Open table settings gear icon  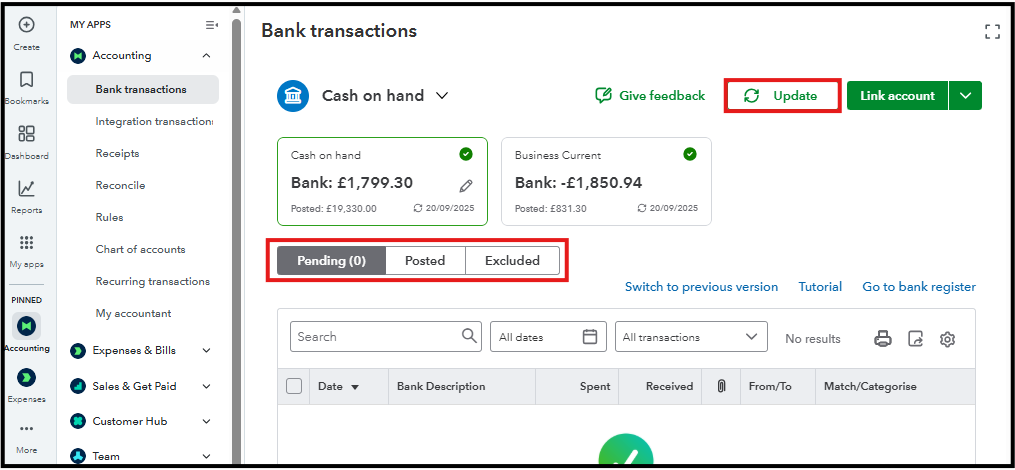click(x=947, y=338)
